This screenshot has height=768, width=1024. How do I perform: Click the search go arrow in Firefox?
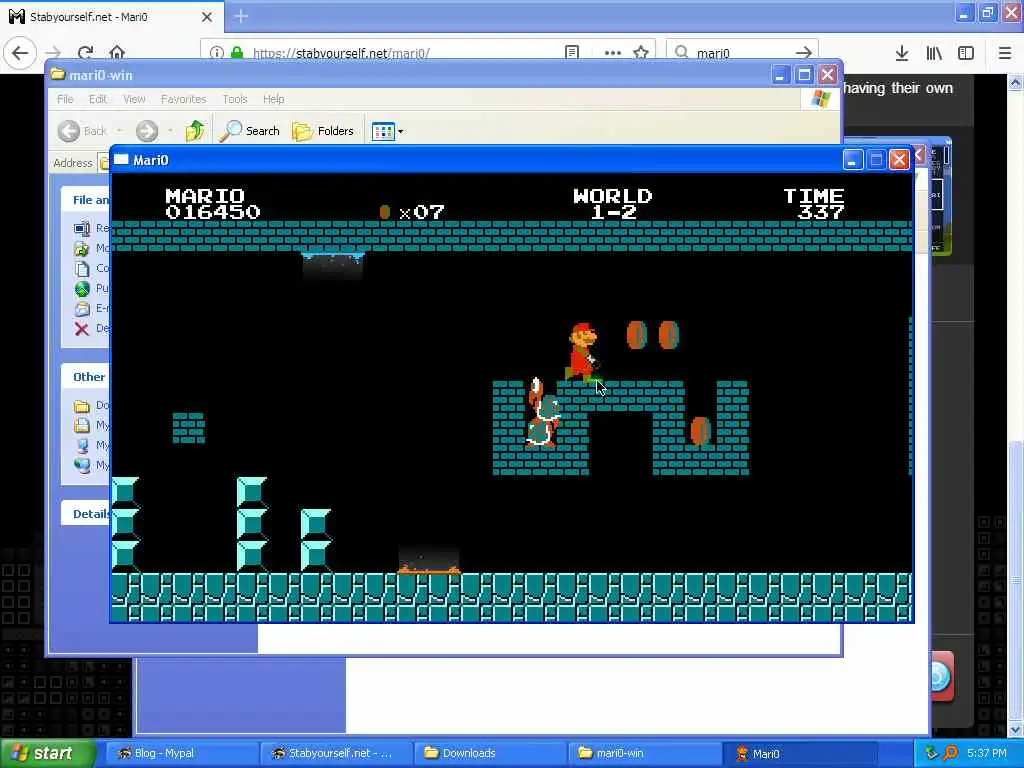804,53
